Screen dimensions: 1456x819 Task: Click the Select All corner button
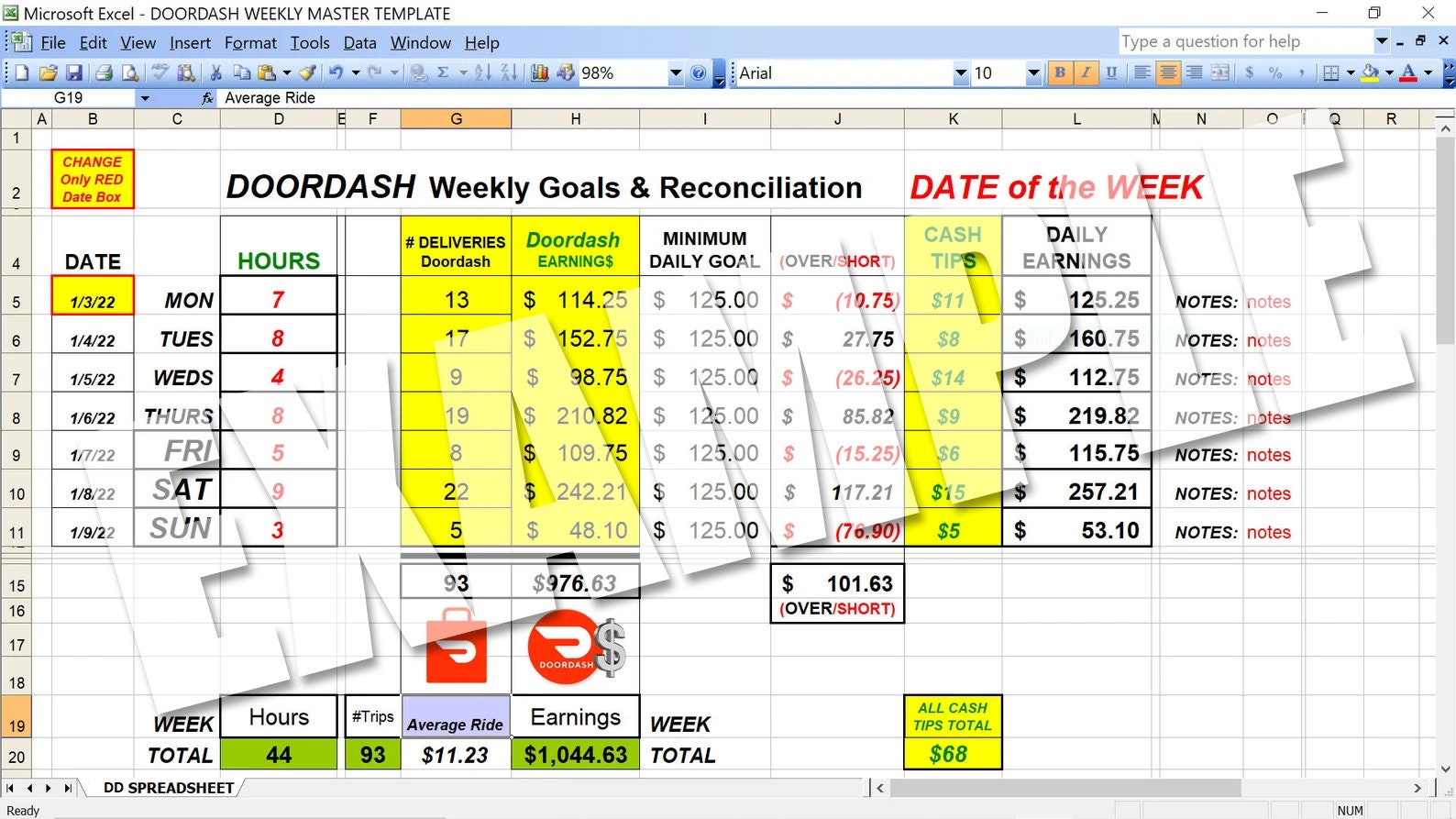(17, 118)
